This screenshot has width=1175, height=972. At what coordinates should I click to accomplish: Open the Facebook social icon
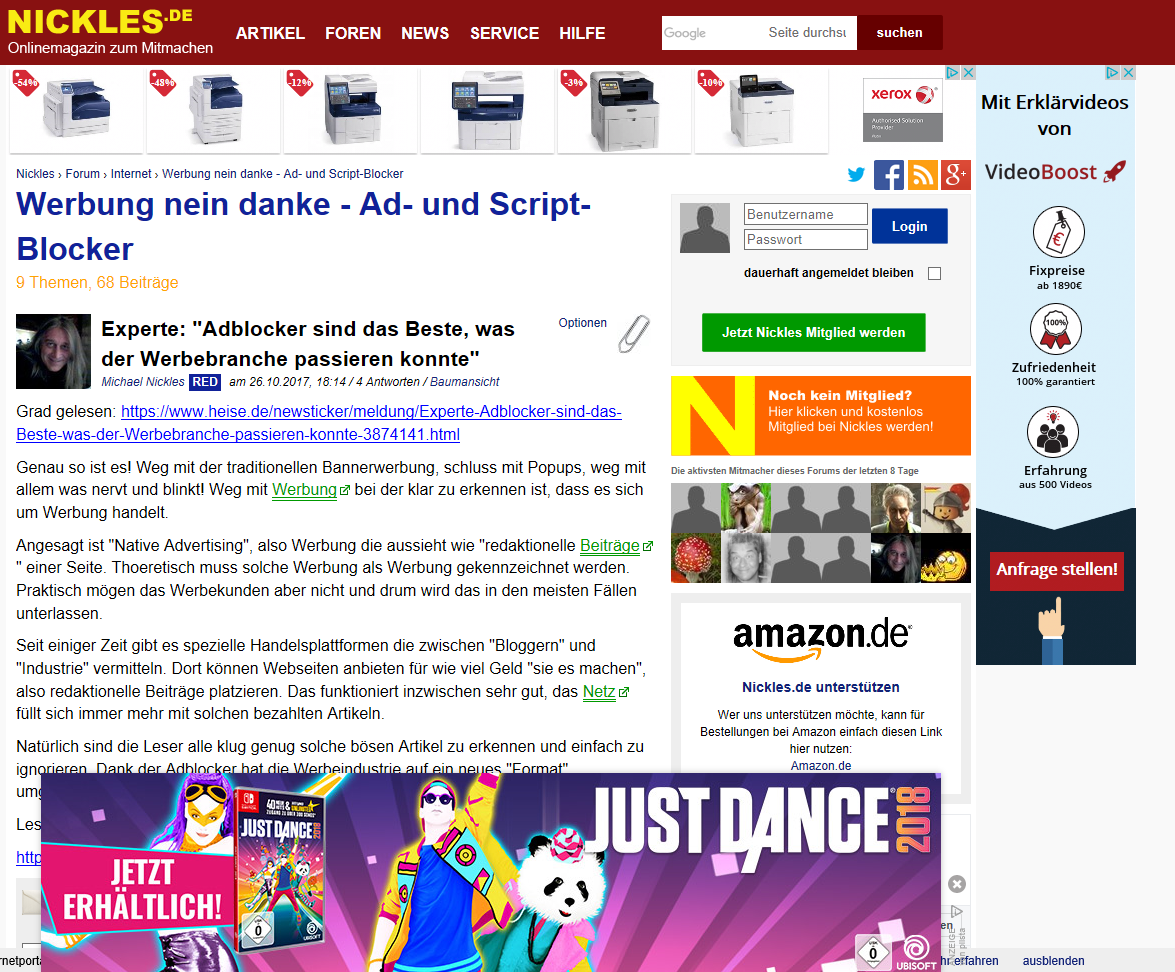[889, 175]
